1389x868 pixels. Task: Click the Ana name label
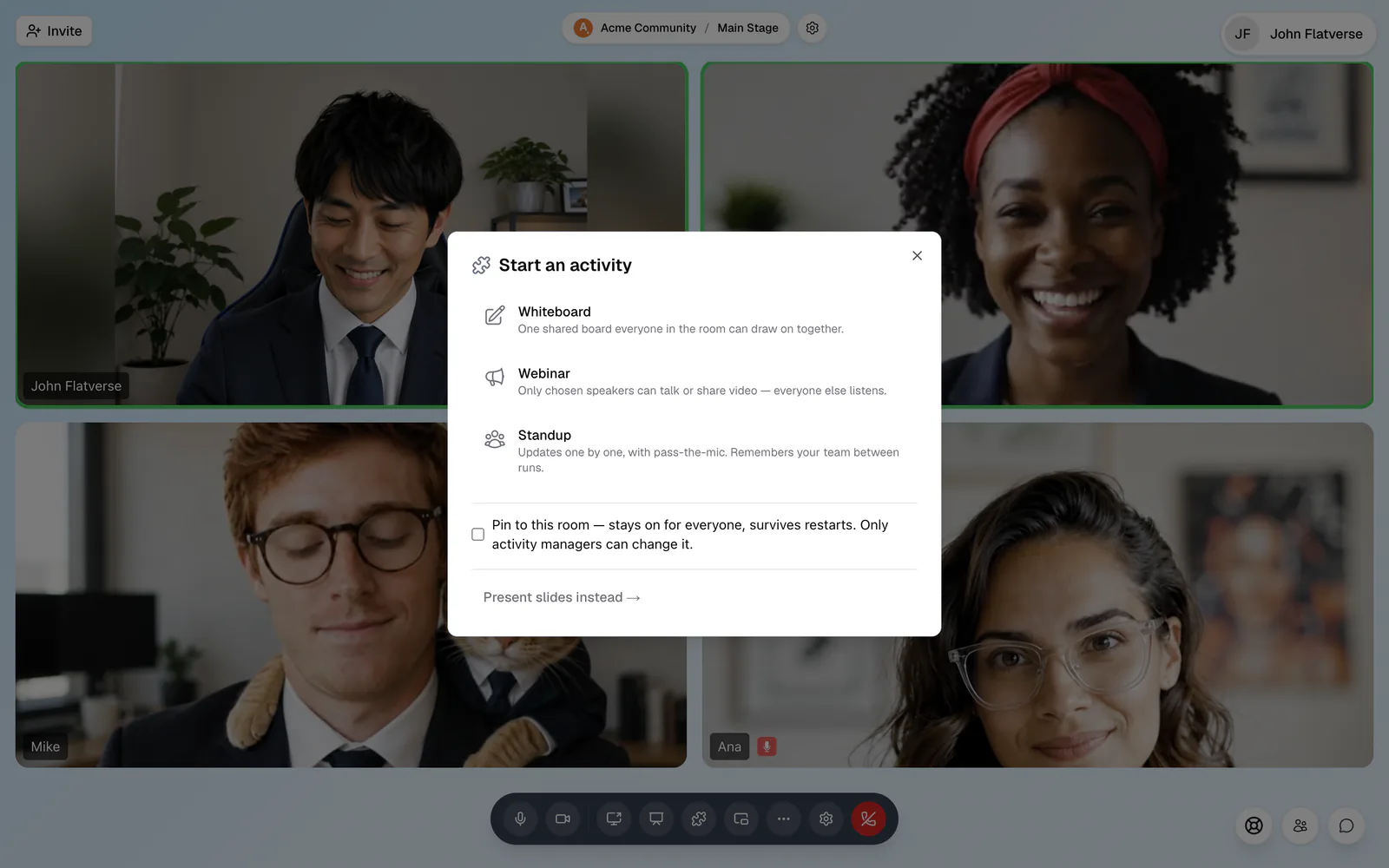(x=729, y=746)
